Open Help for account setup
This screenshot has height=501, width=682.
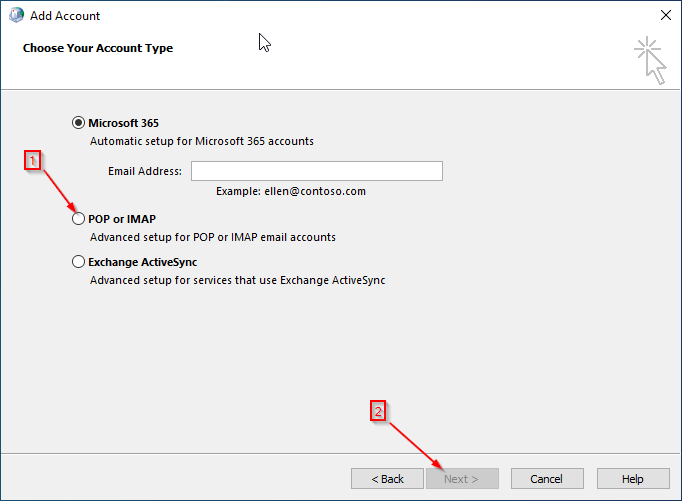click(633, 479)
